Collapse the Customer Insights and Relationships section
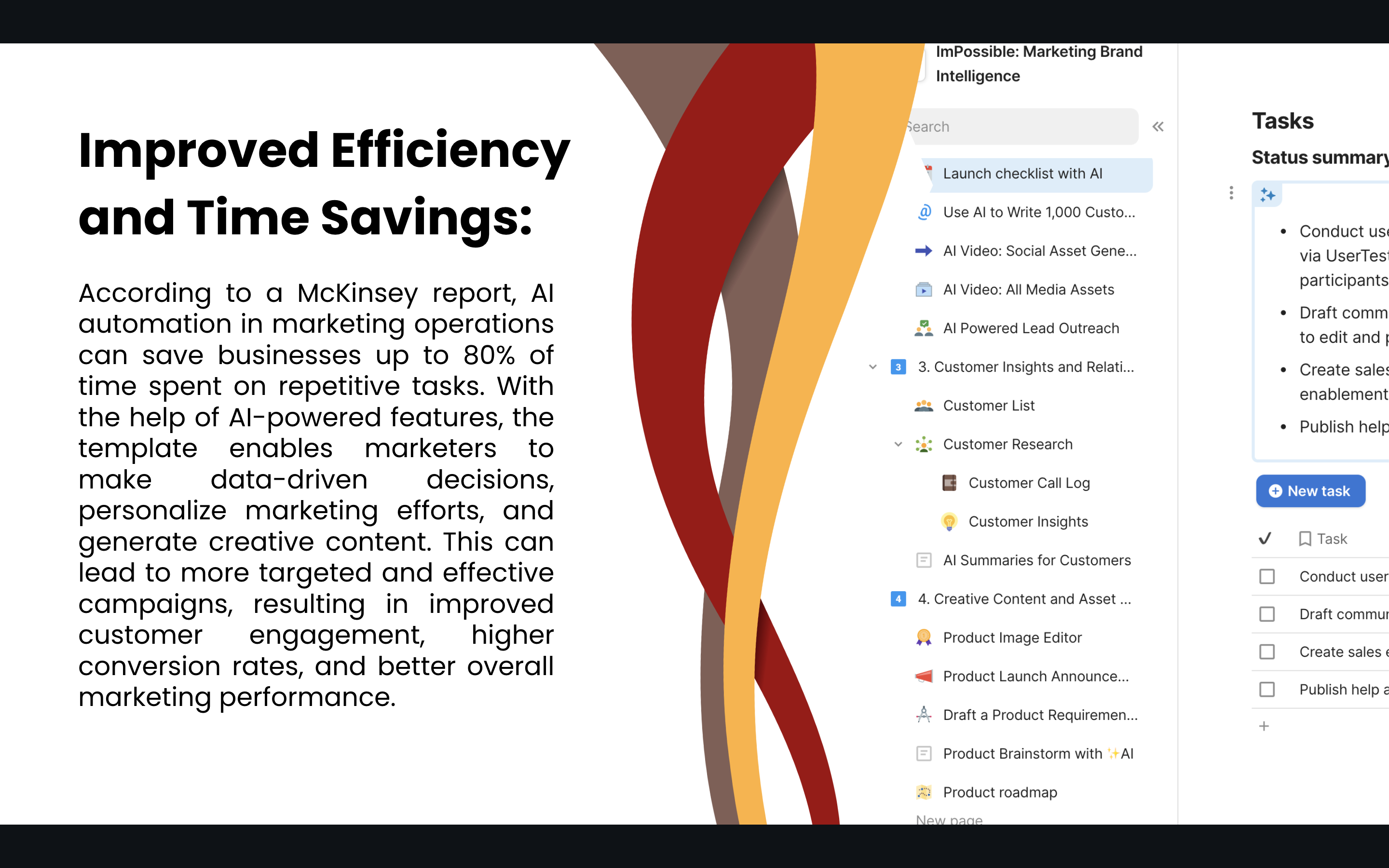 tap(872, 367)
